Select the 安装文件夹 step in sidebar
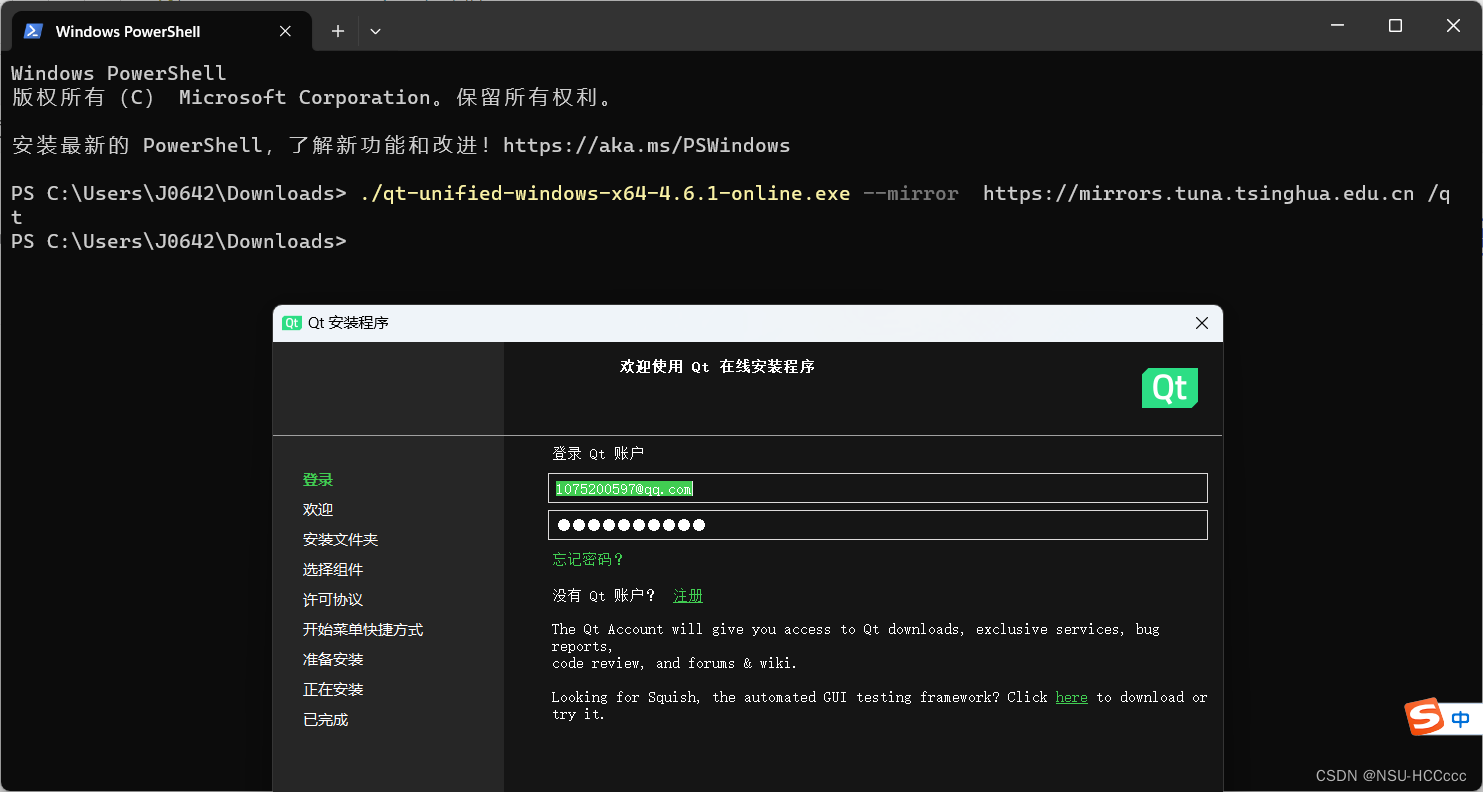The height and width of the screenshot is (792, 1483). (x=340, y=540)
